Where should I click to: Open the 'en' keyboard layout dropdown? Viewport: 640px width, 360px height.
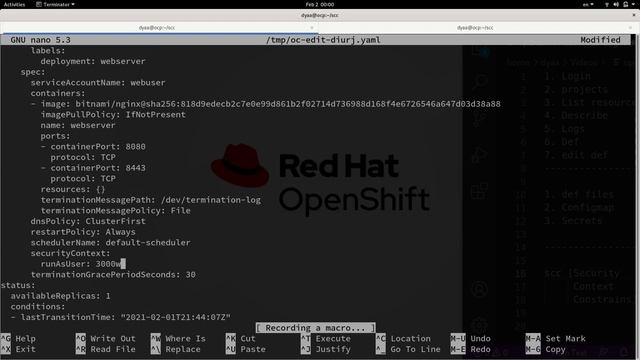coord(588,4)
